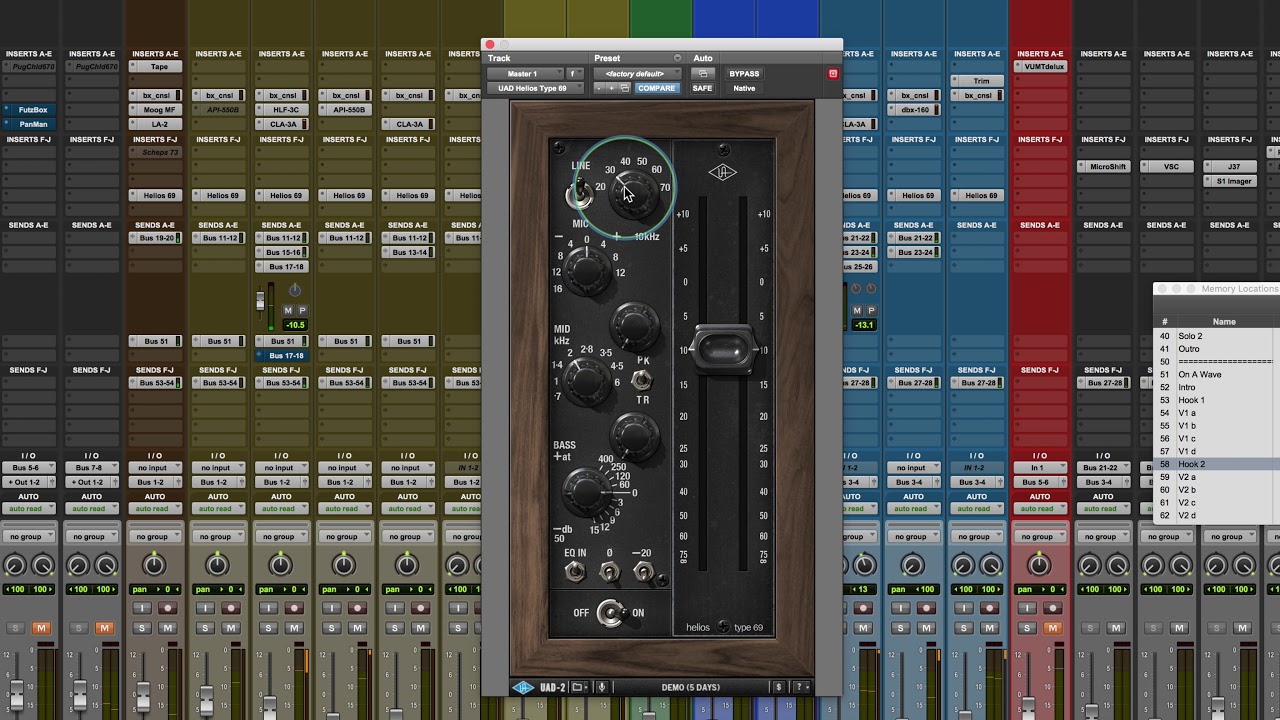Image resolution: width=1280 pixels, height=720 pixels.
Task: Click the dollar sign purchase icon
Action: (x=779, y=687)
